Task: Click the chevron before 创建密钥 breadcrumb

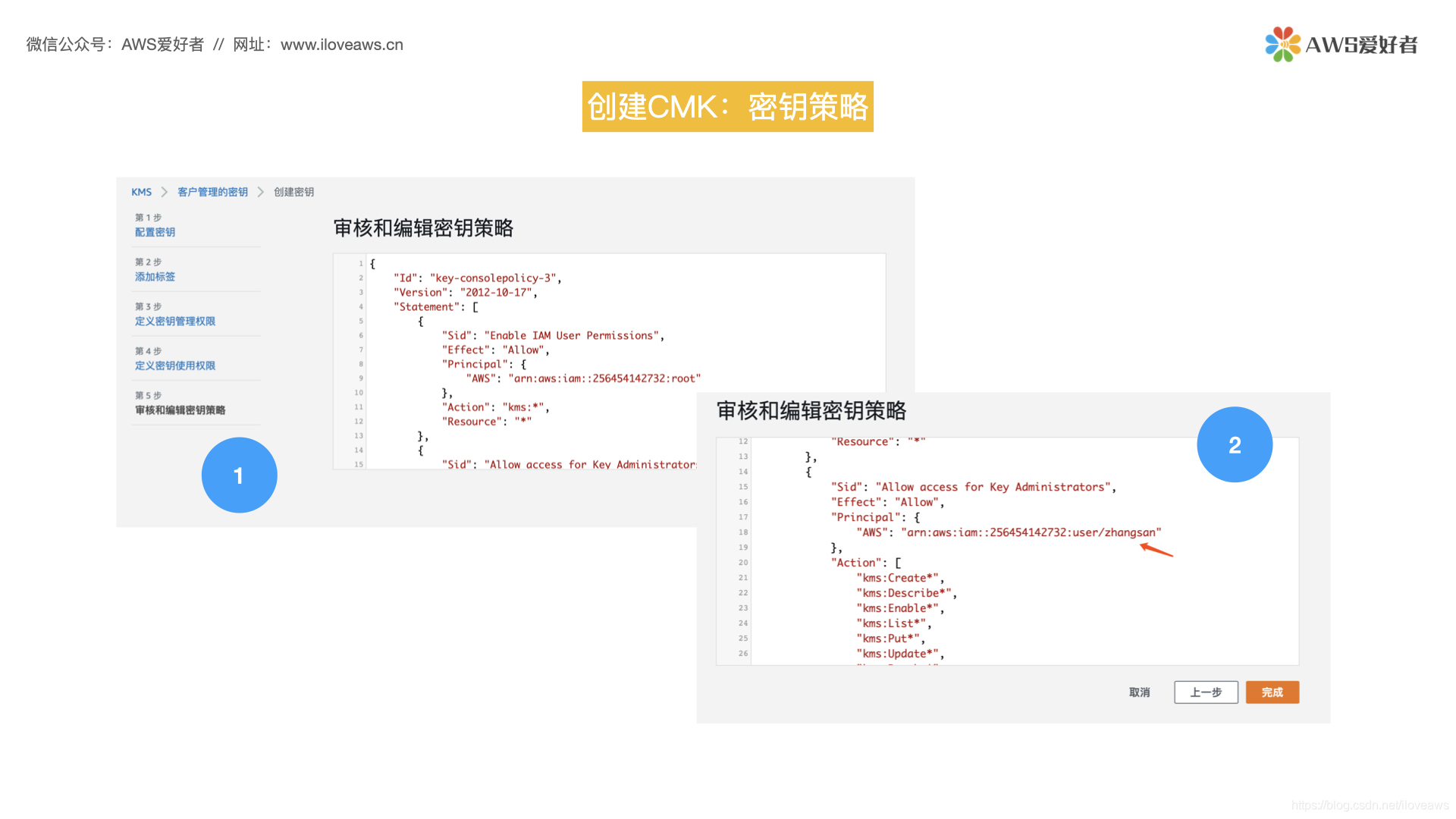Action: point(260,192)
